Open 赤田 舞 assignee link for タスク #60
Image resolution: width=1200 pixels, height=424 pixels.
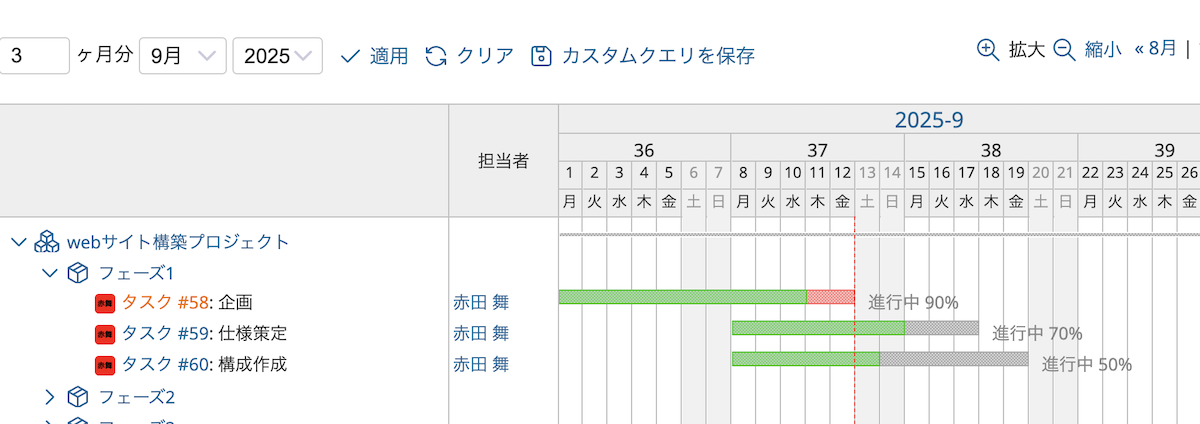click(x=481, y=365)
